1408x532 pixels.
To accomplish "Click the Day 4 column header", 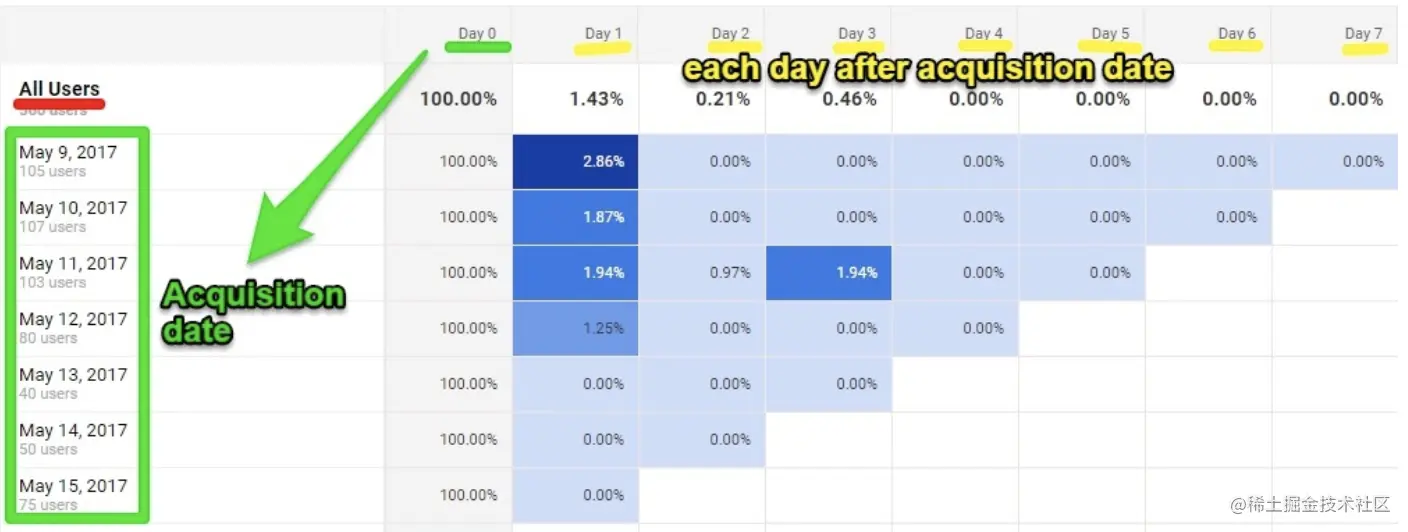I will point(984,33).
